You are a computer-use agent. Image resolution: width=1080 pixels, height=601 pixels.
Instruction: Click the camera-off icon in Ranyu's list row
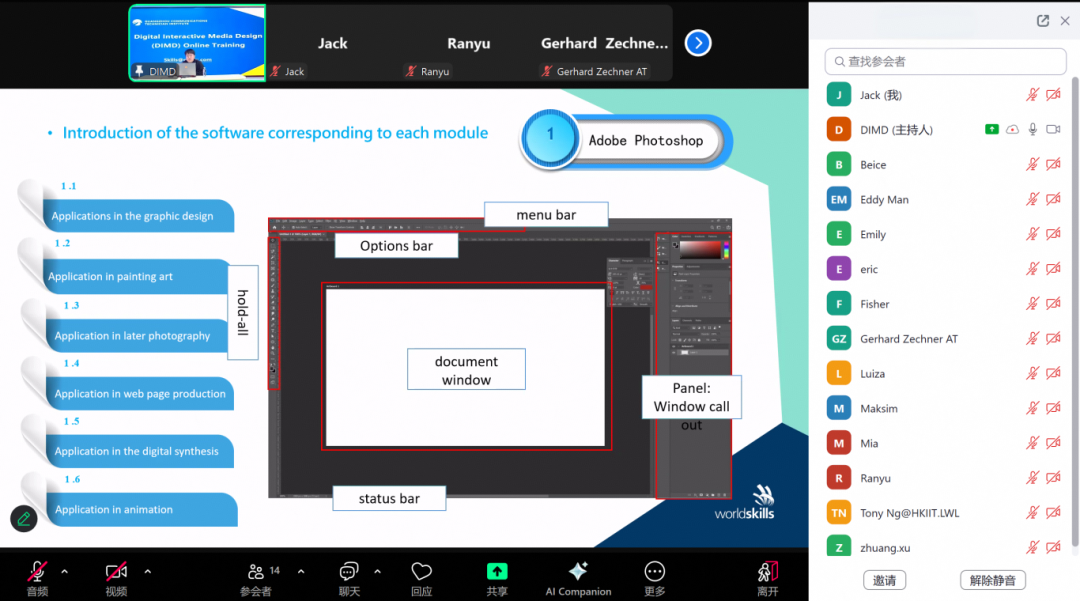point(1053,478)
